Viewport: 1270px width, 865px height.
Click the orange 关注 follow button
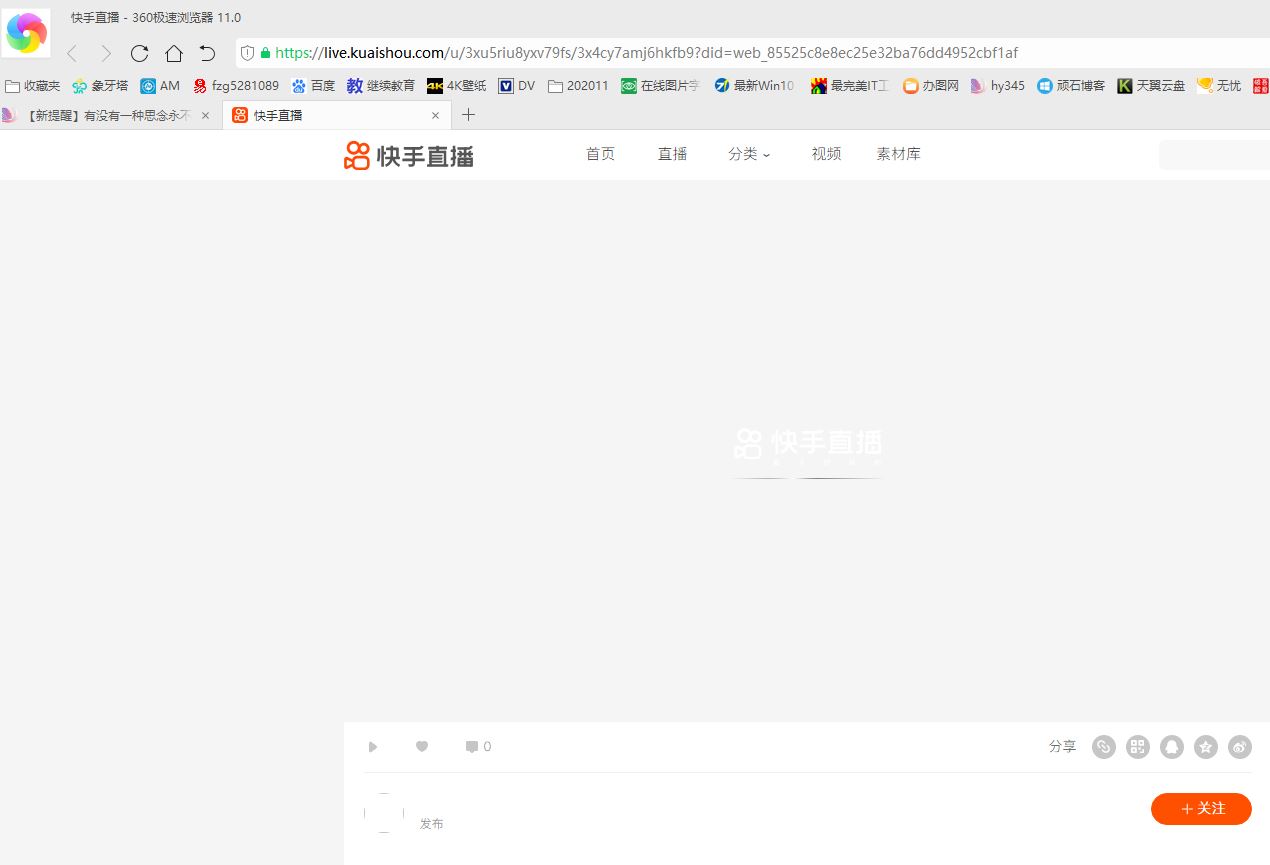click(x=1201, y=809)
